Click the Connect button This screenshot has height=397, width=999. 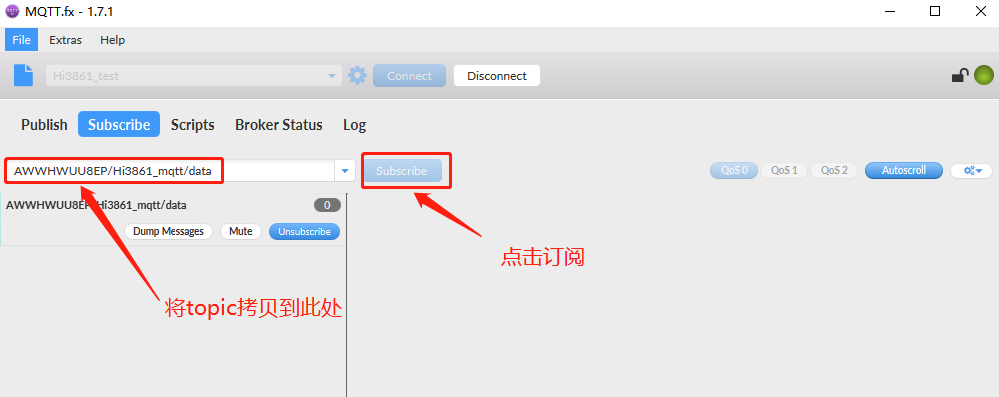coord(409,76)
